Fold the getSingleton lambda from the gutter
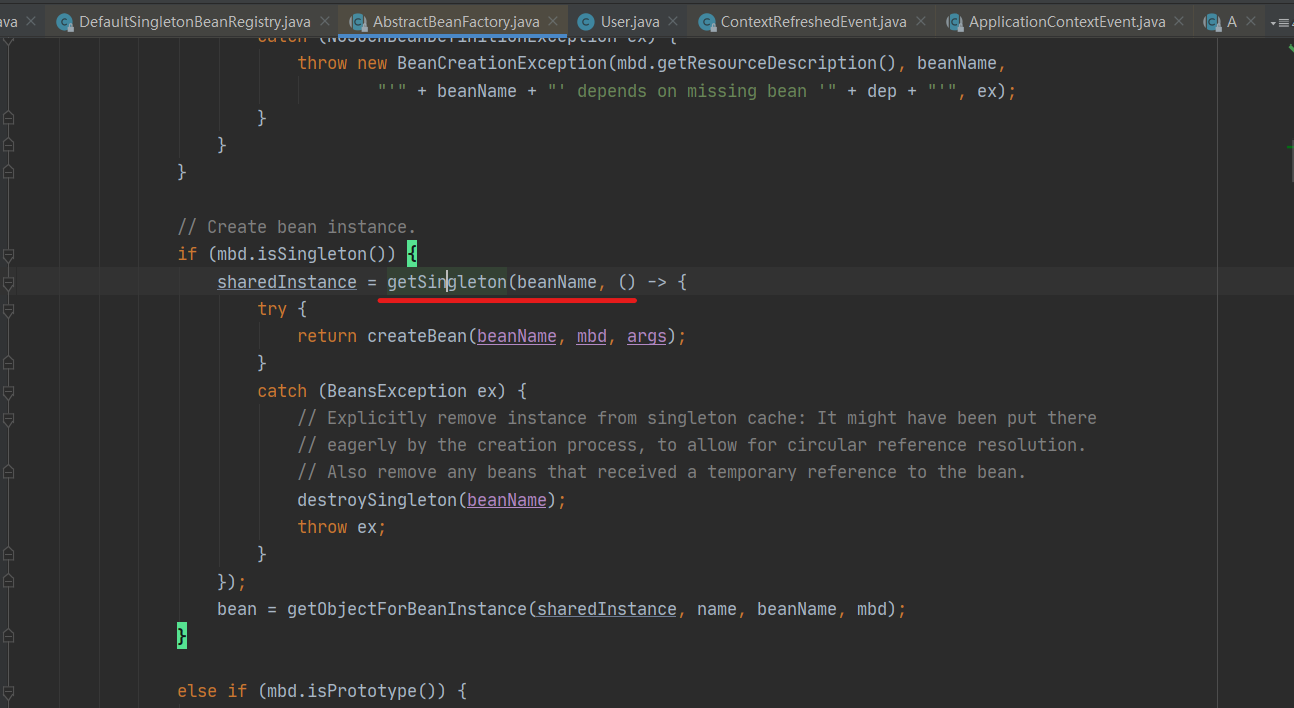1294x708 pixels. click(x=9, y=283)
